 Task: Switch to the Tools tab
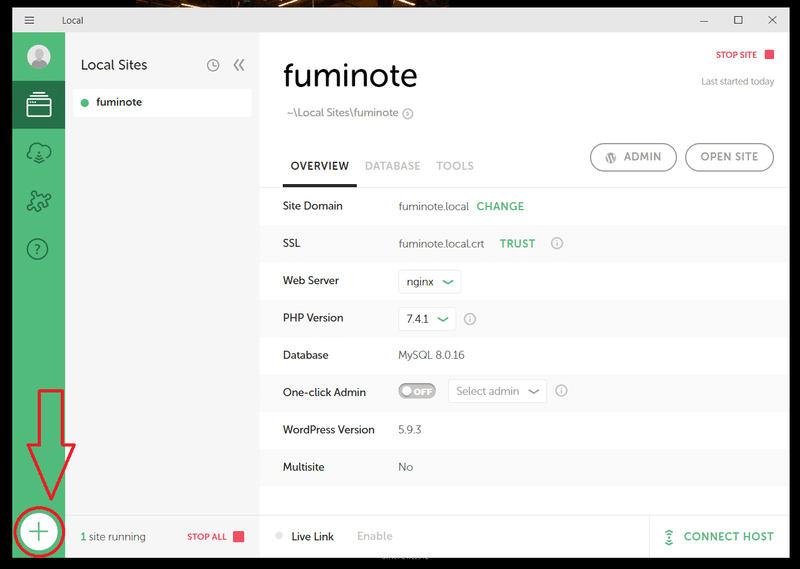455,166
